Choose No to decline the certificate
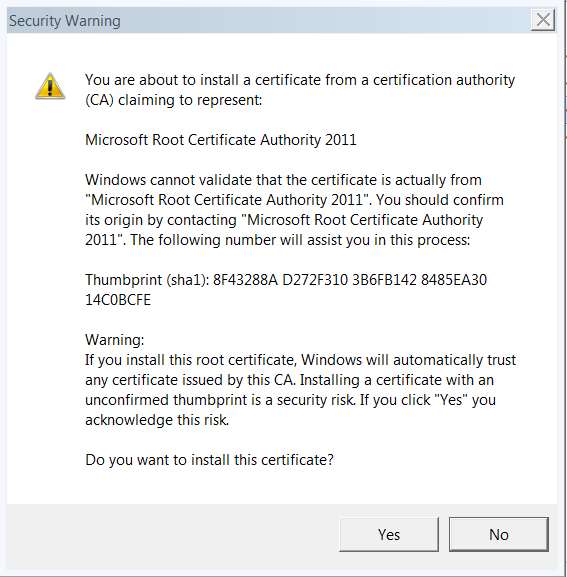Image resolution: width=567 pixels, height=577 pixels. click(499, 534)
